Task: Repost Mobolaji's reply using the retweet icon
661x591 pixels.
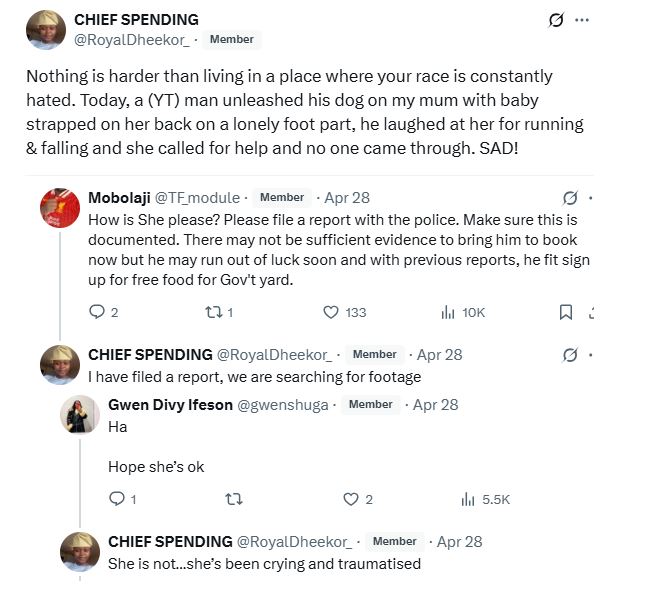Action: 219,312
